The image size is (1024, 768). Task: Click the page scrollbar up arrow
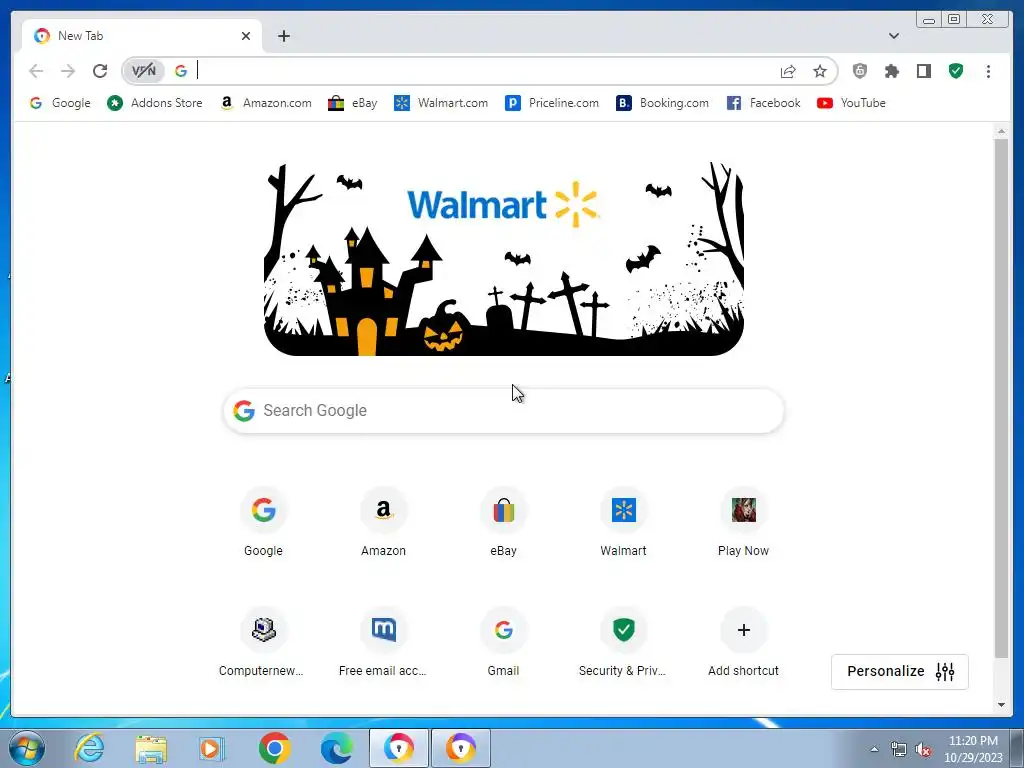click(x=1001, y=132)
